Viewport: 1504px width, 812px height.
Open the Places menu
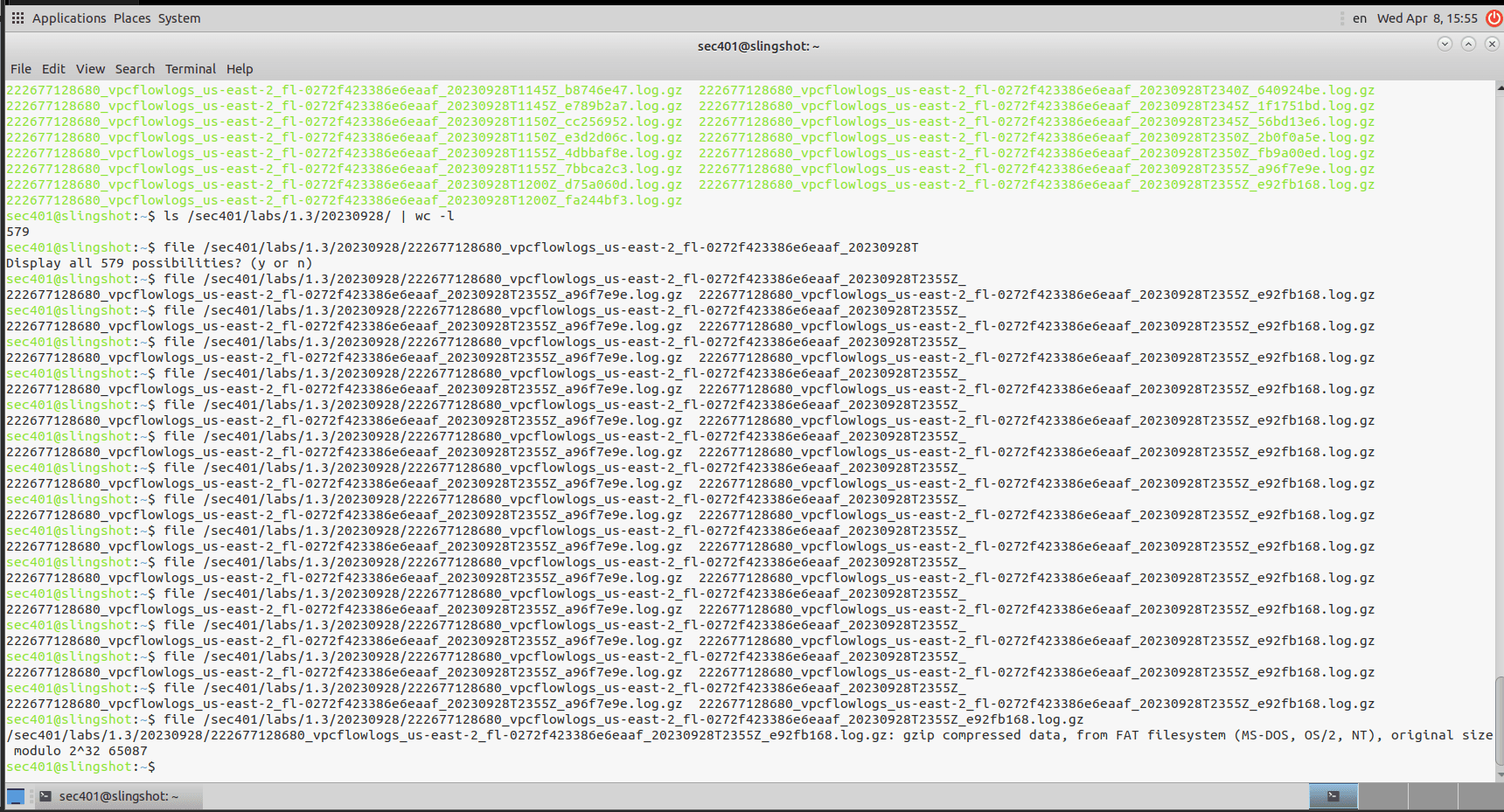point(132,17)
